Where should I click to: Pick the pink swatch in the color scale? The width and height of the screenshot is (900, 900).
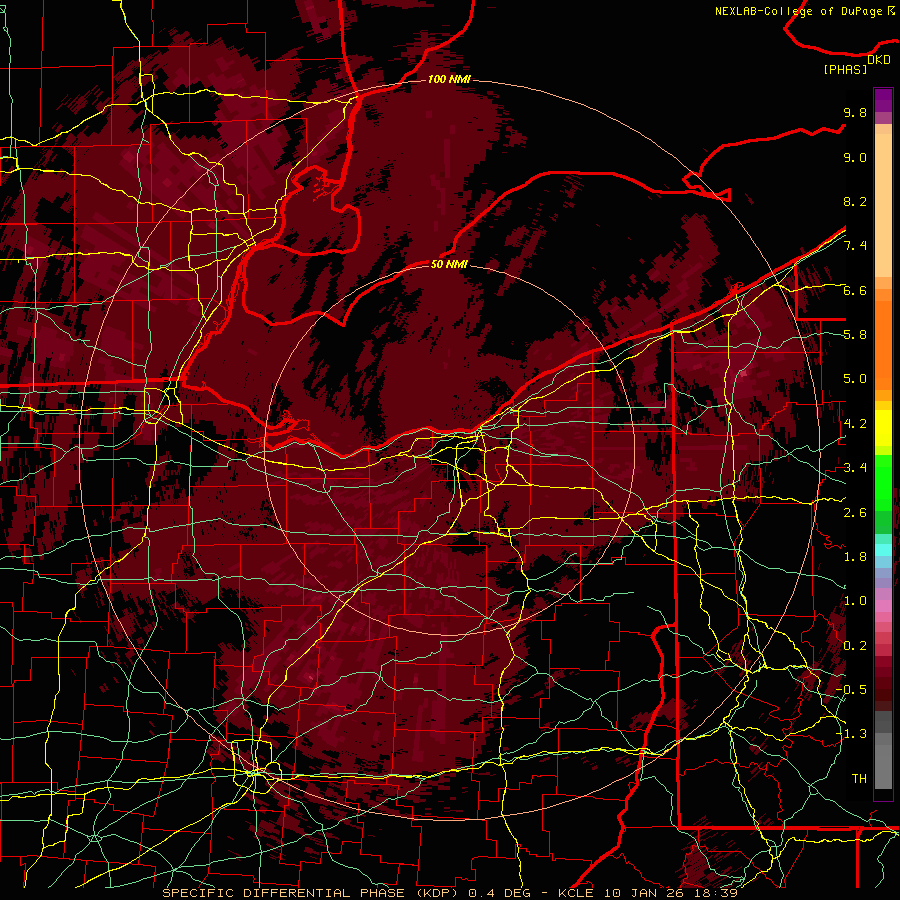coord(883,605)
